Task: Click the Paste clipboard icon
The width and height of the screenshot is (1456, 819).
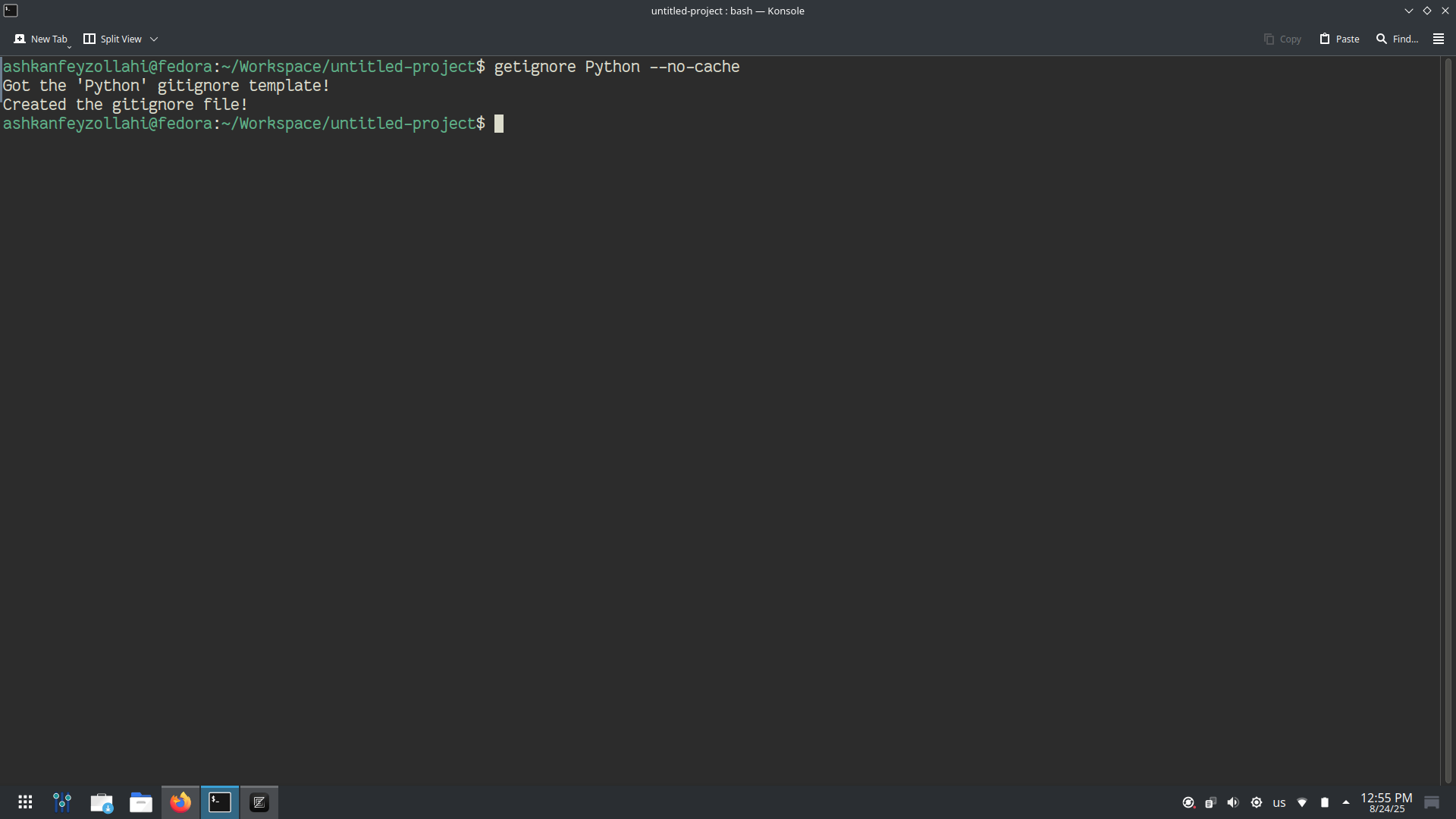Action: [1325, 39]
